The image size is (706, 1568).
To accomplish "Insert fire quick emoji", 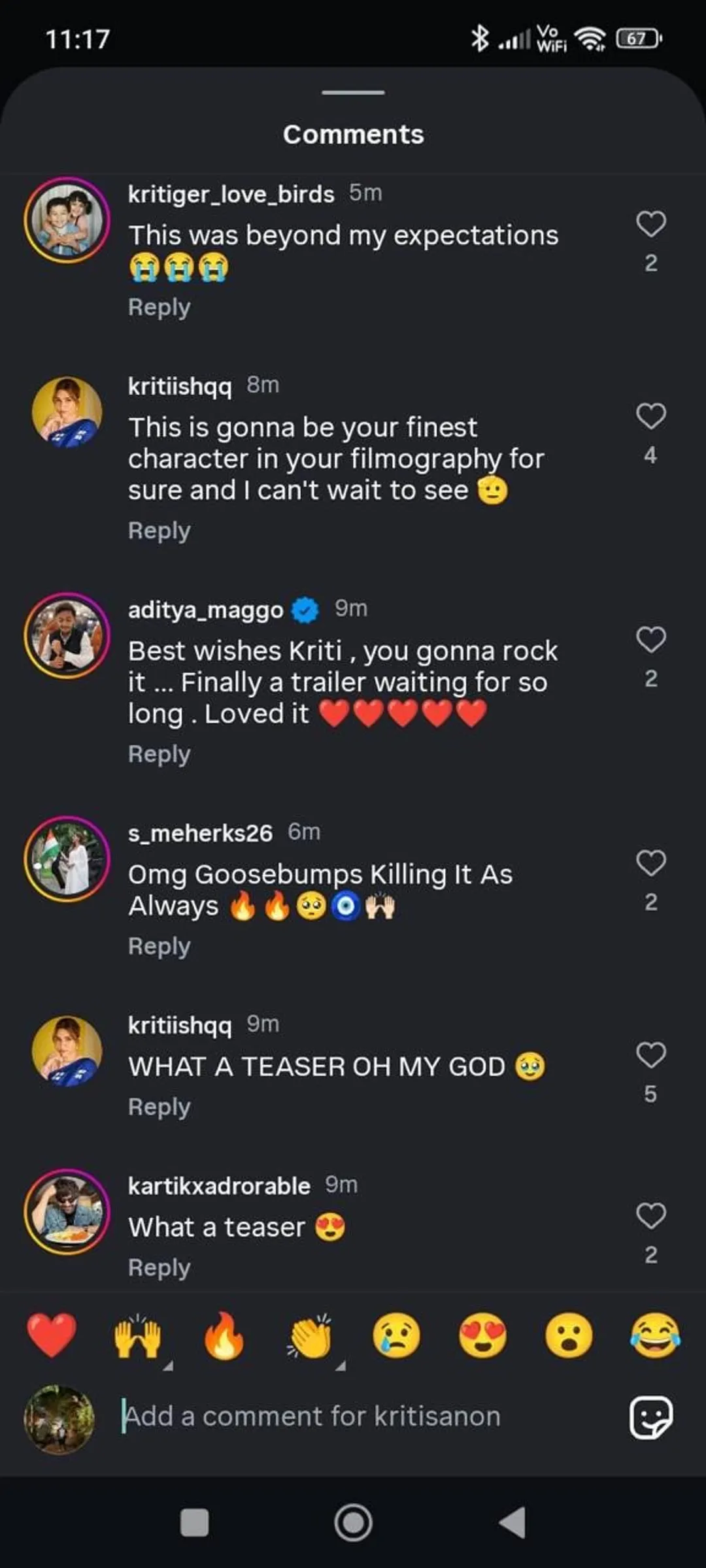I will [x=224, y=1336].
